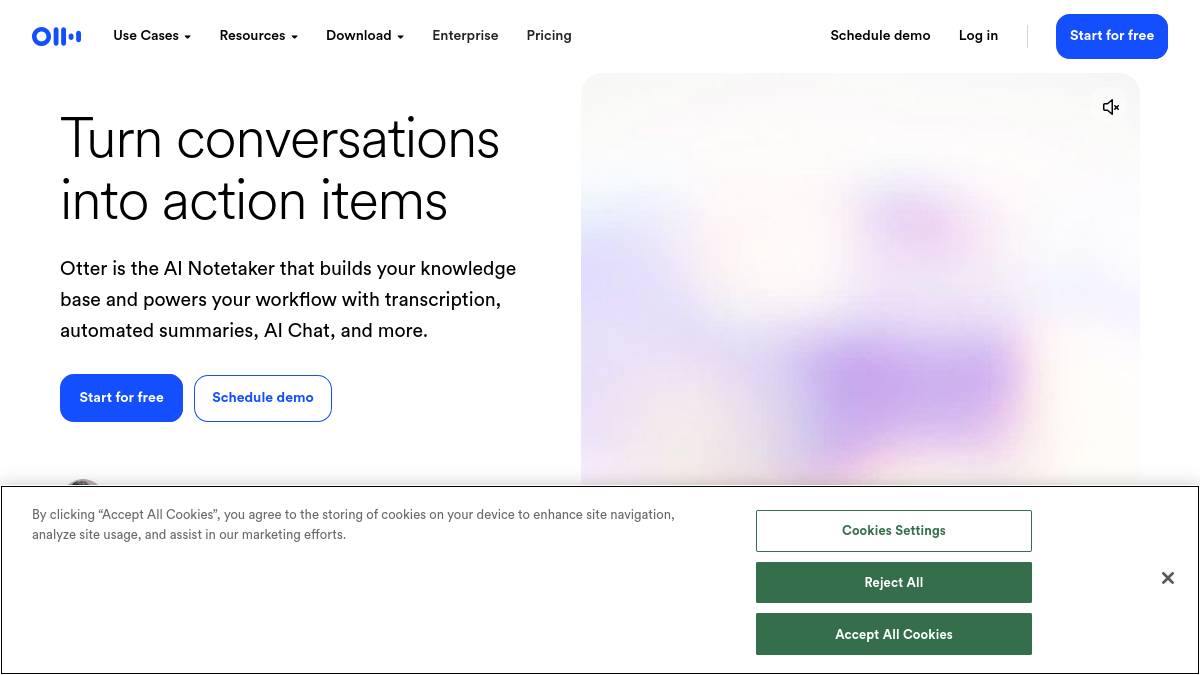Open Cookies Settings
Screen dimensions: 1200x675
(893, 531)
